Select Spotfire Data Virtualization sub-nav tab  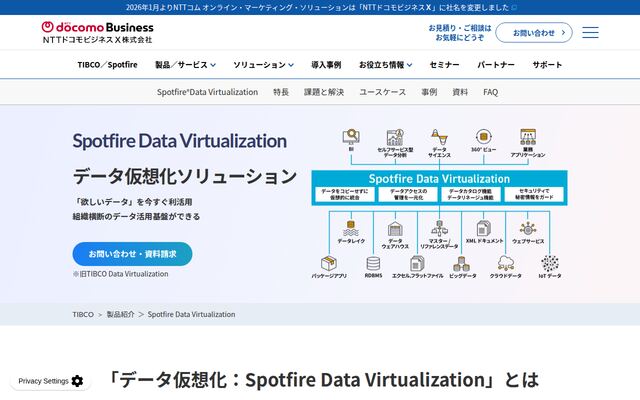(207, 92)
